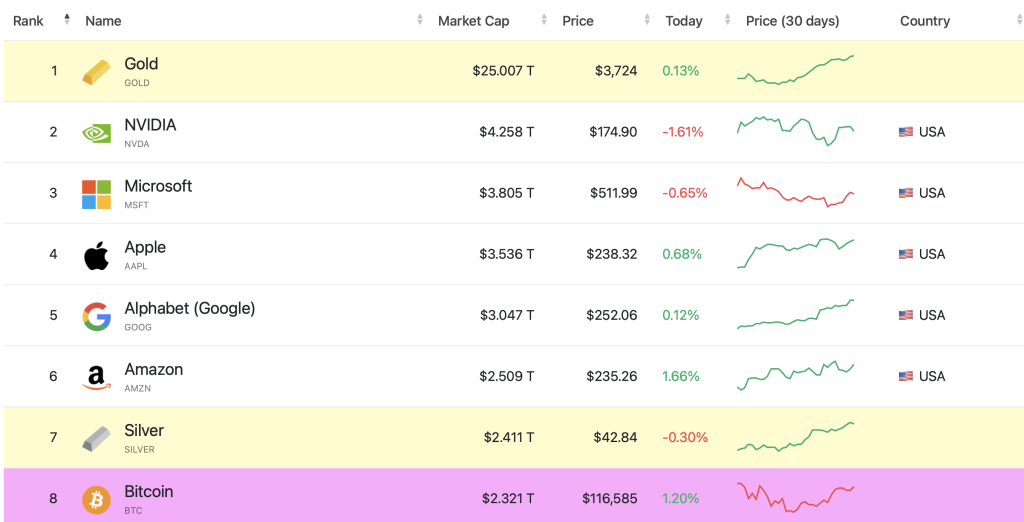Click the Silver bar icon
This screenshot has height=522, width=1024.
97,438
